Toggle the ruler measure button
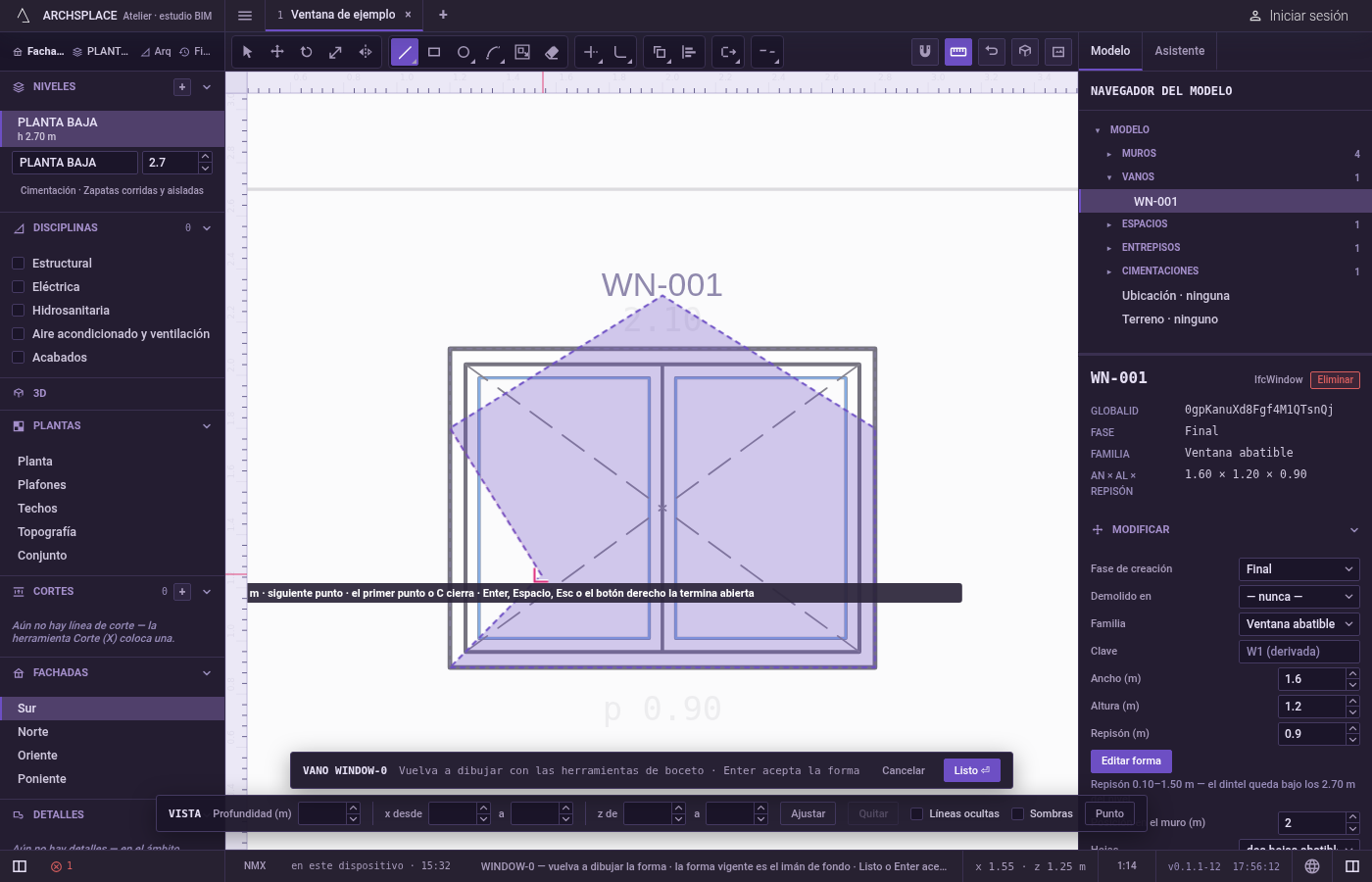The image size is (1372, 882). 958,51
